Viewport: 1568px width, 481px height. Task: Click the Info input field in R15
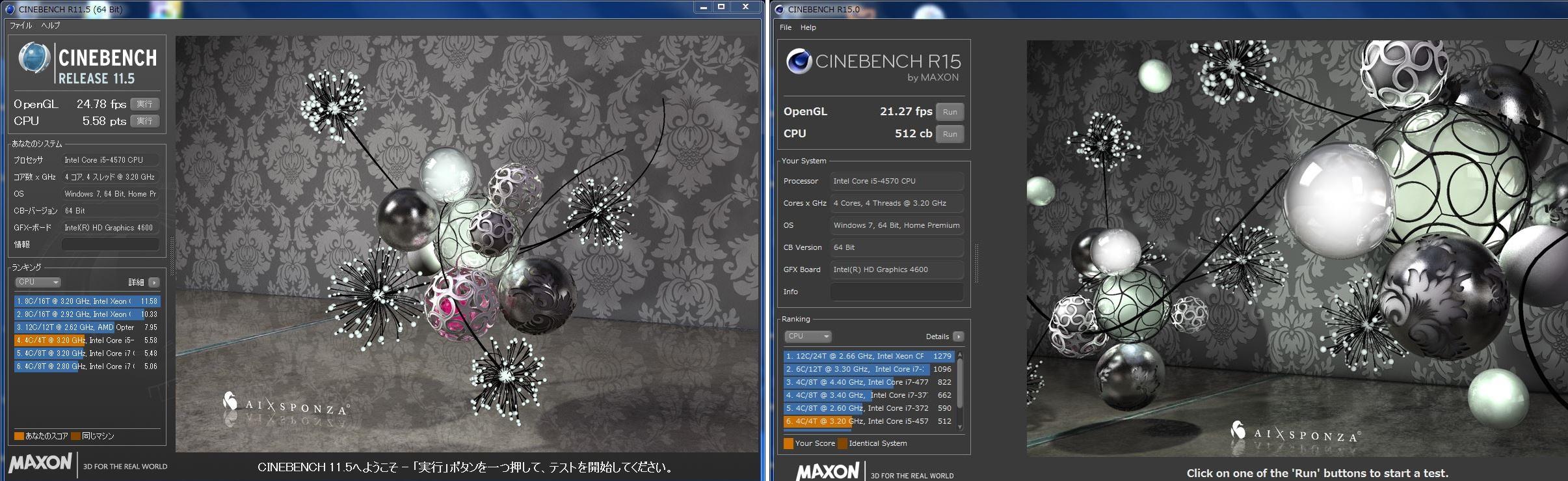coord(897,292)
